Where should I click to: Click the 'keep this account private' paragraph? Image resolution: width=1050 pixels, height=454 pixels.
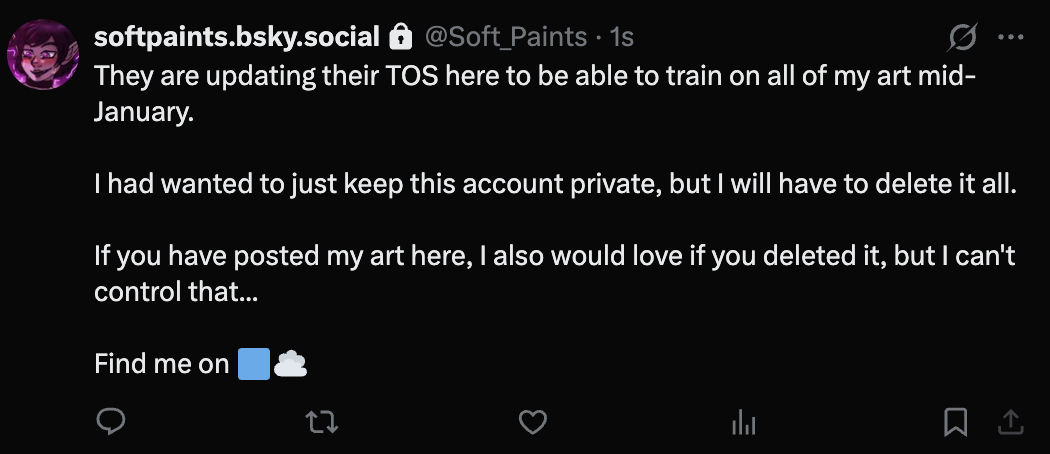554,185
